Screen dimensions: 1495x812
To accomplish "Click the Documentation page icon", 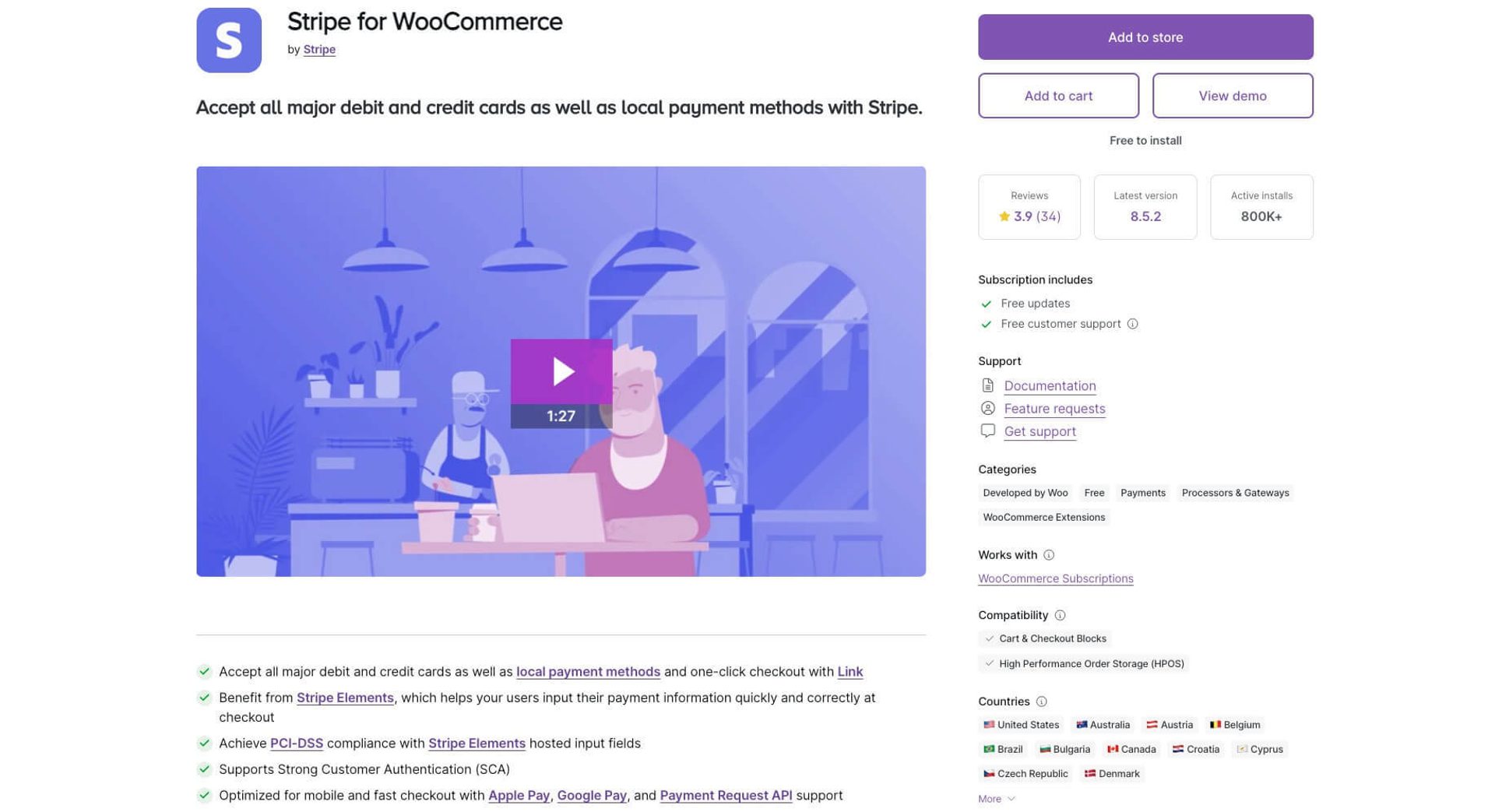I will tap(988, 385).
